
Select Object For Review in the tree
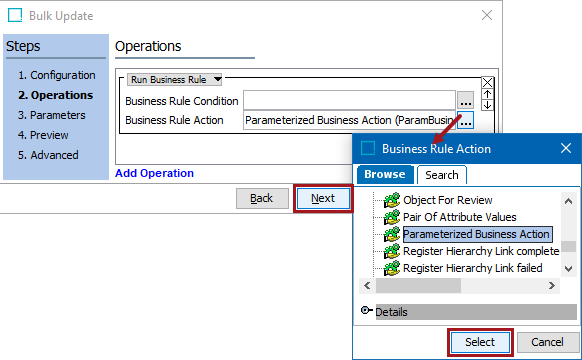coord(448,200)
